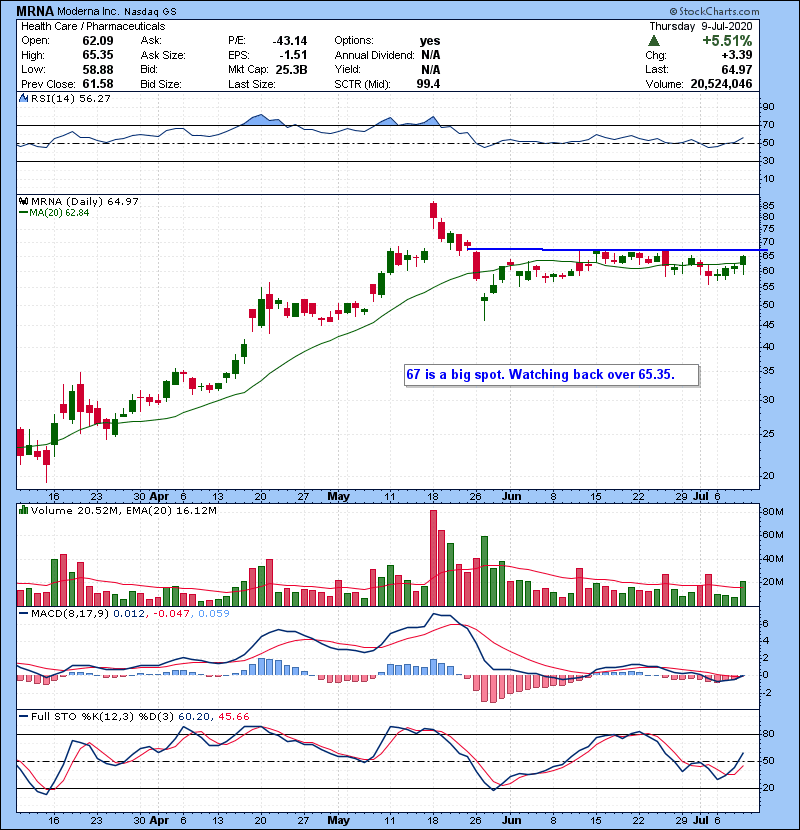Click the Nasdaq GS exchange label
800x830 pixels.
tap(150, 11)
